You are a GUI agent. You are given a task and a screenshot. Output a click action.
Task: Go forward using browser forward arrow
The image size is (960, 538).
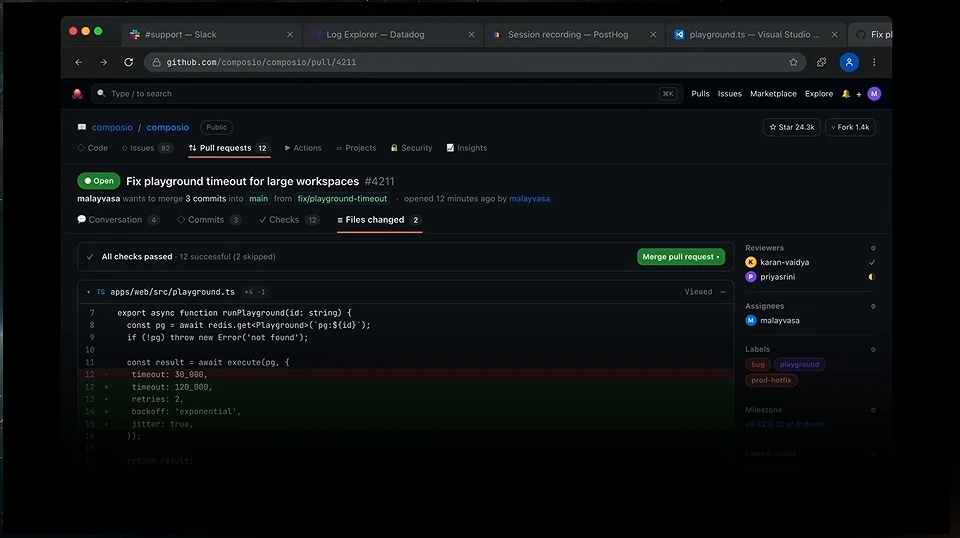pos(103,62)
